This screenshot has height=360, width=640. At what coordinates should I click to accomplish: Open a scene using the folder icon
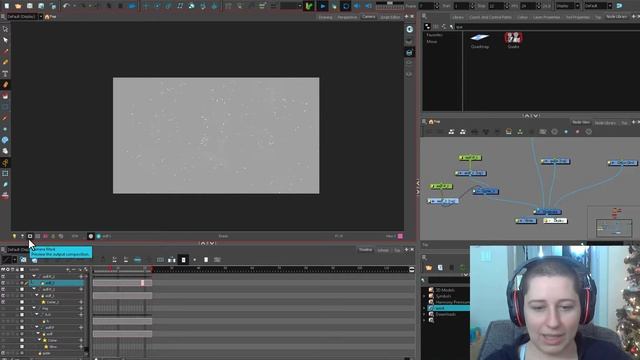point(18,6)
